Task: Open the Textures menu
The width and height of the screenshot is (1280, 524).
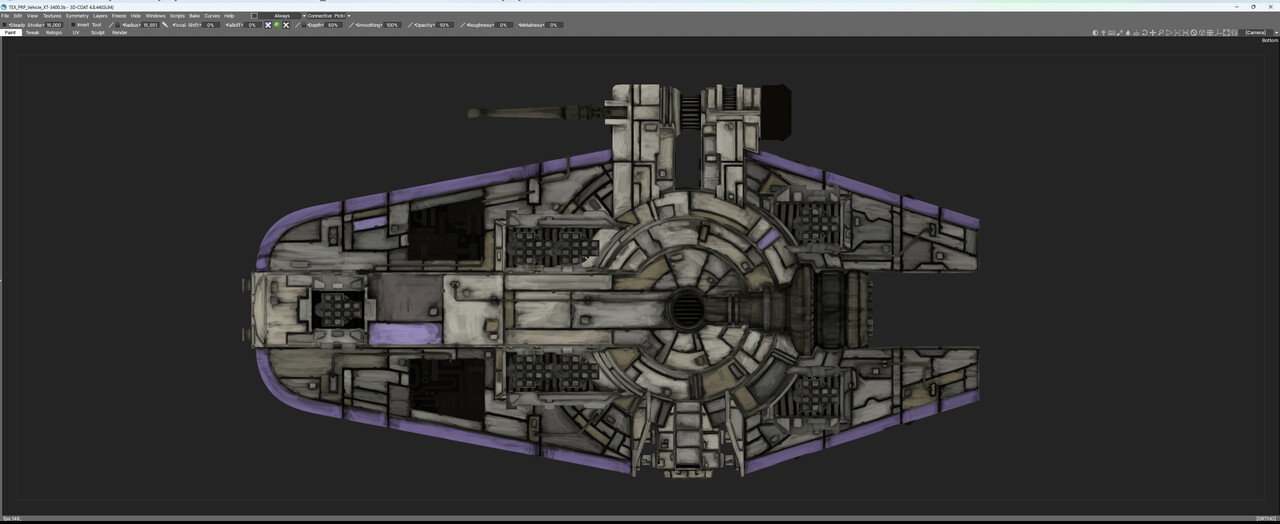Action: point(52,16)
